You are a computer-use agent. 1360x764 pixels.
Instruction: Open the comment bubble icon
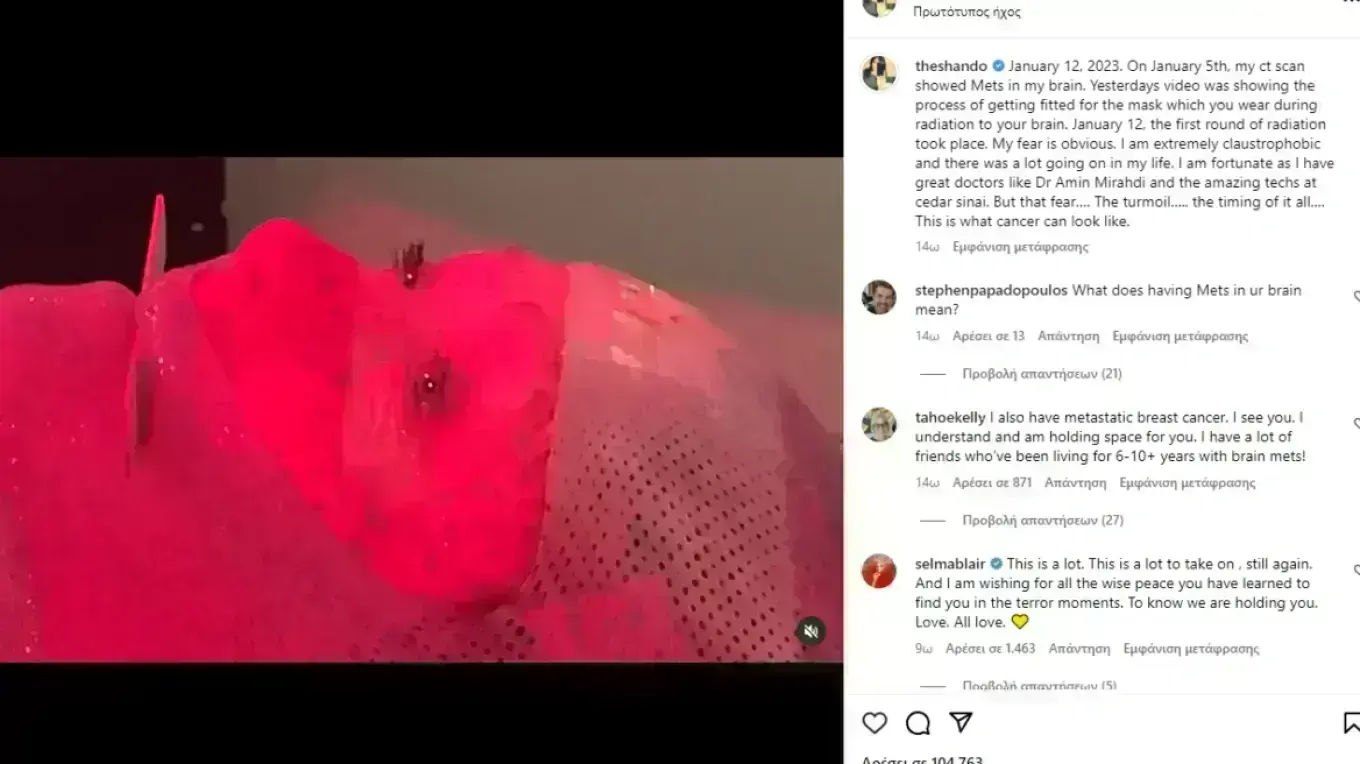point(918,723)
